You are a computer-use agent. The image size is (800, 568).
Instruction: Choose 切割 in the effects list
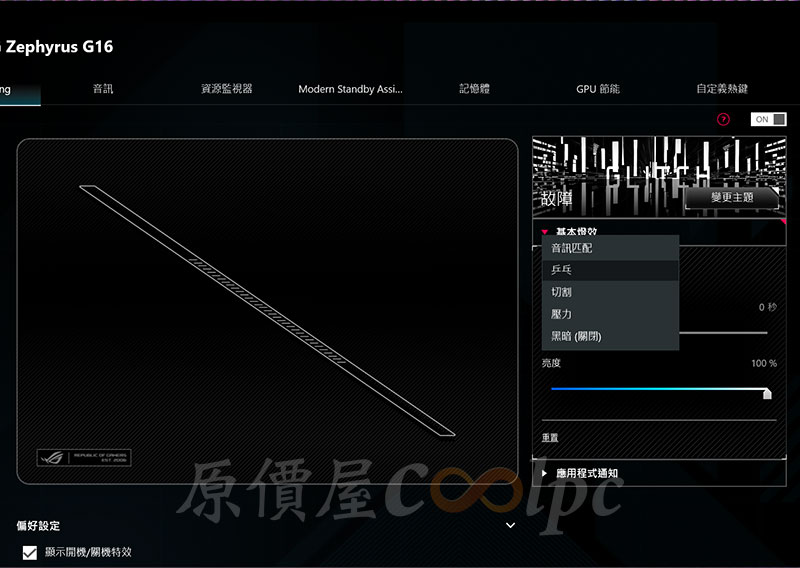[x=610, y=292]
